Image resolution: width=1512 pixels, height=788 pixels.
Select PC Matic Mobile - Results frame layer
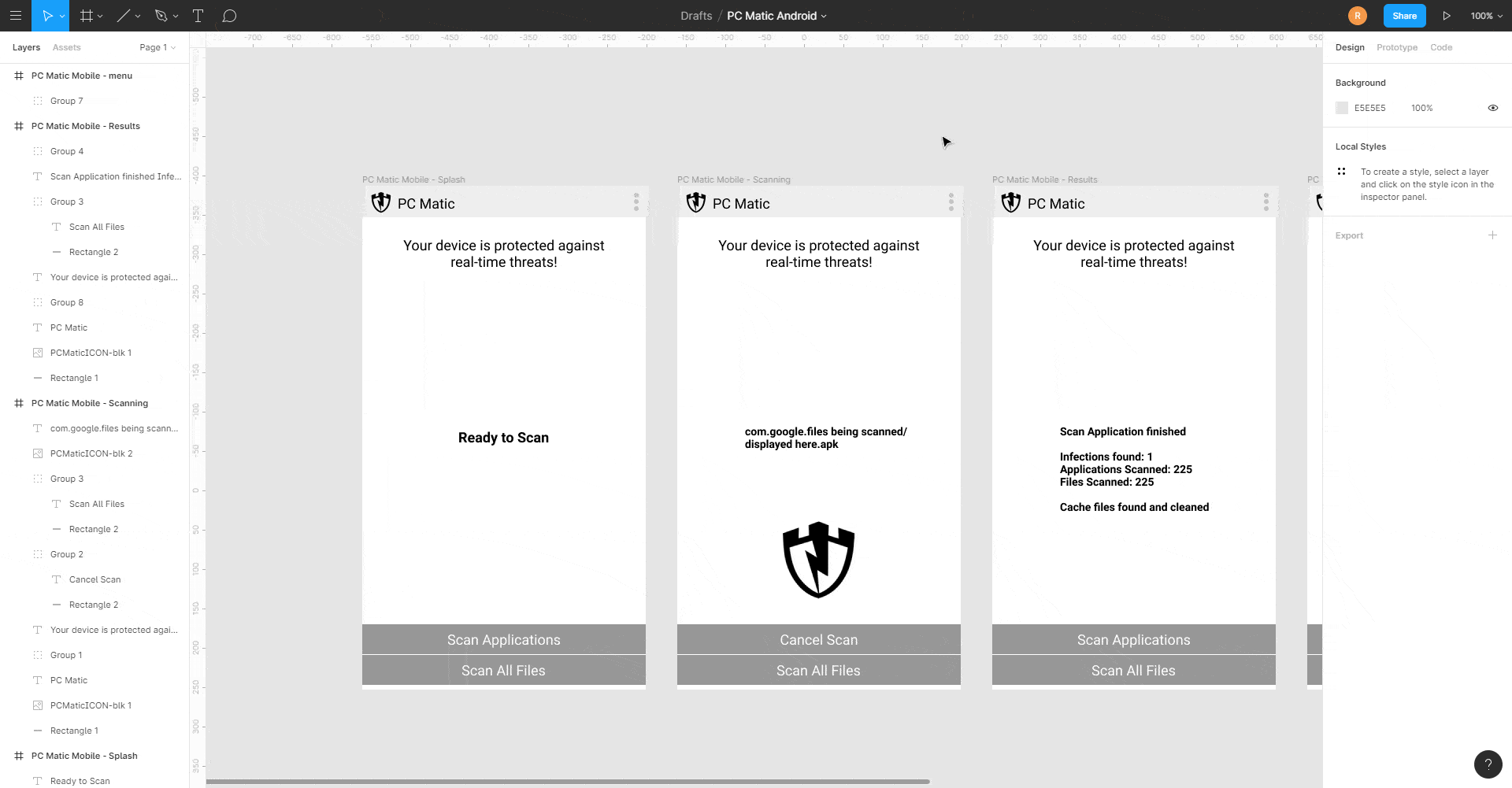(94, 126)
